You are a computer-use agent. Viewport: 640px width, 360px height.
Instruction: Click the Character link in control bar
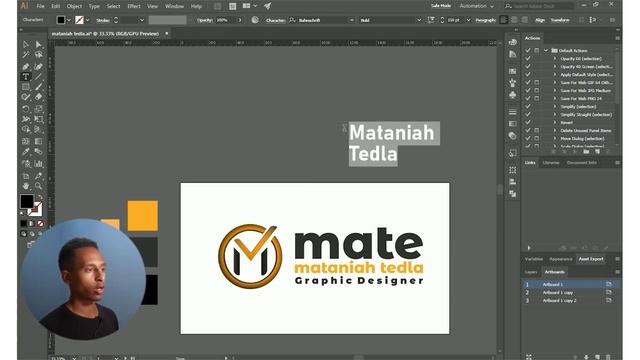click(x=276, y=20)
